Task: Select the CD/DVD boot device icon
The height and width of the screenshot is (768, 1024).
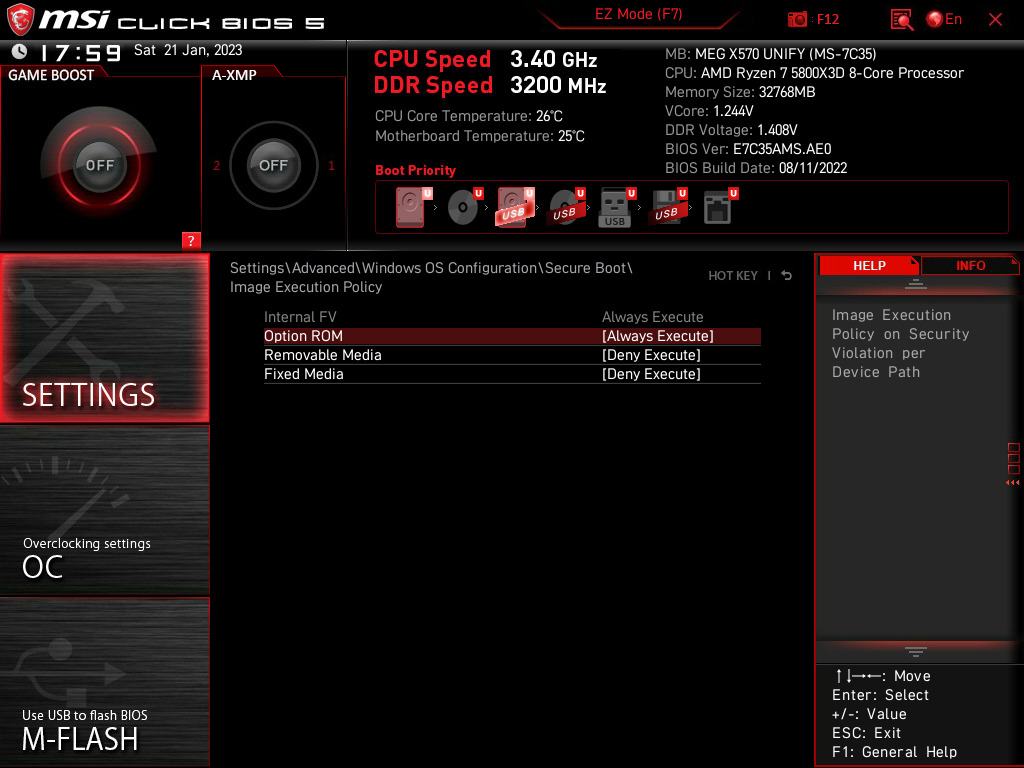Action: pyautogui.click(x=464, y=208)
